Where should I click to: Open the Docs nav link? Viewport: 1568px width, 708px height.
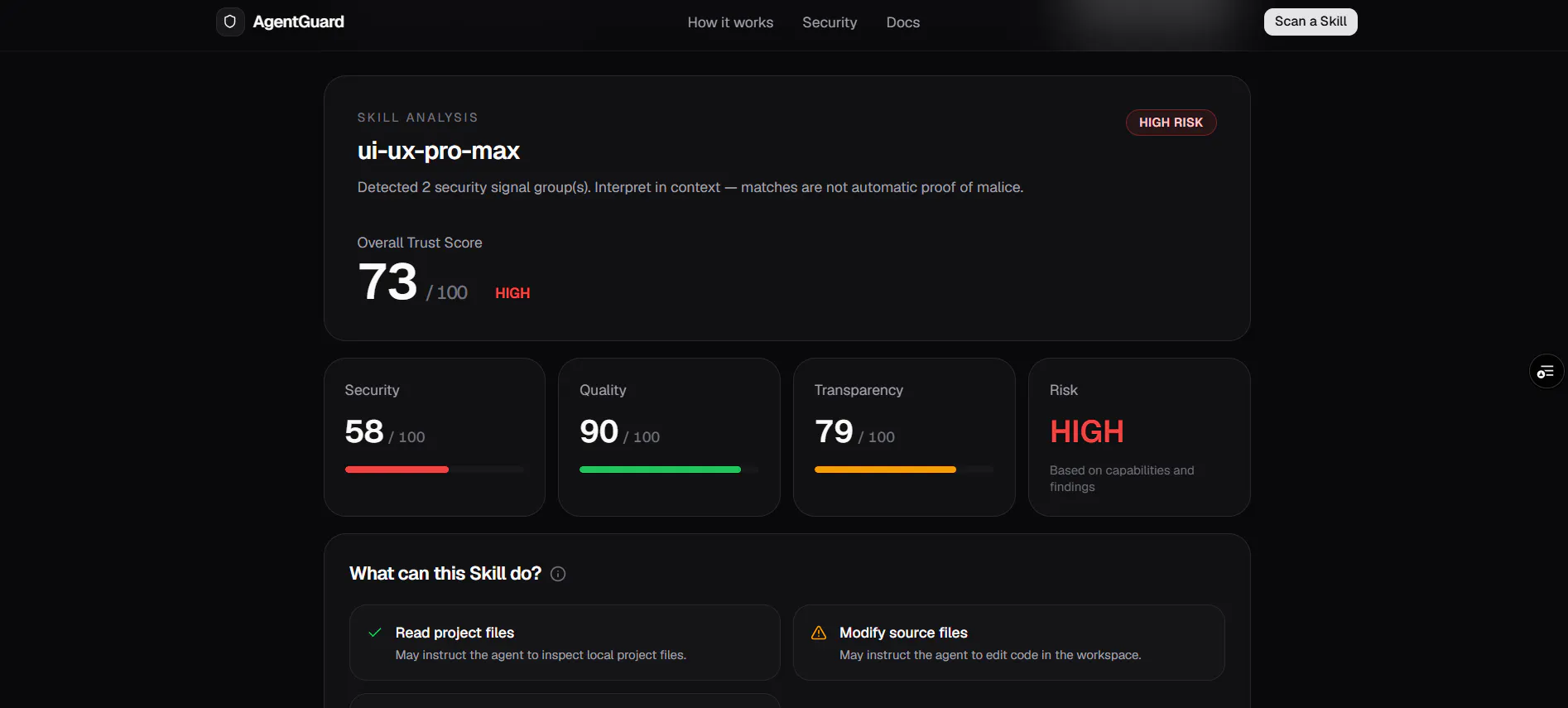pyautogui.click(x=903, y=22)
